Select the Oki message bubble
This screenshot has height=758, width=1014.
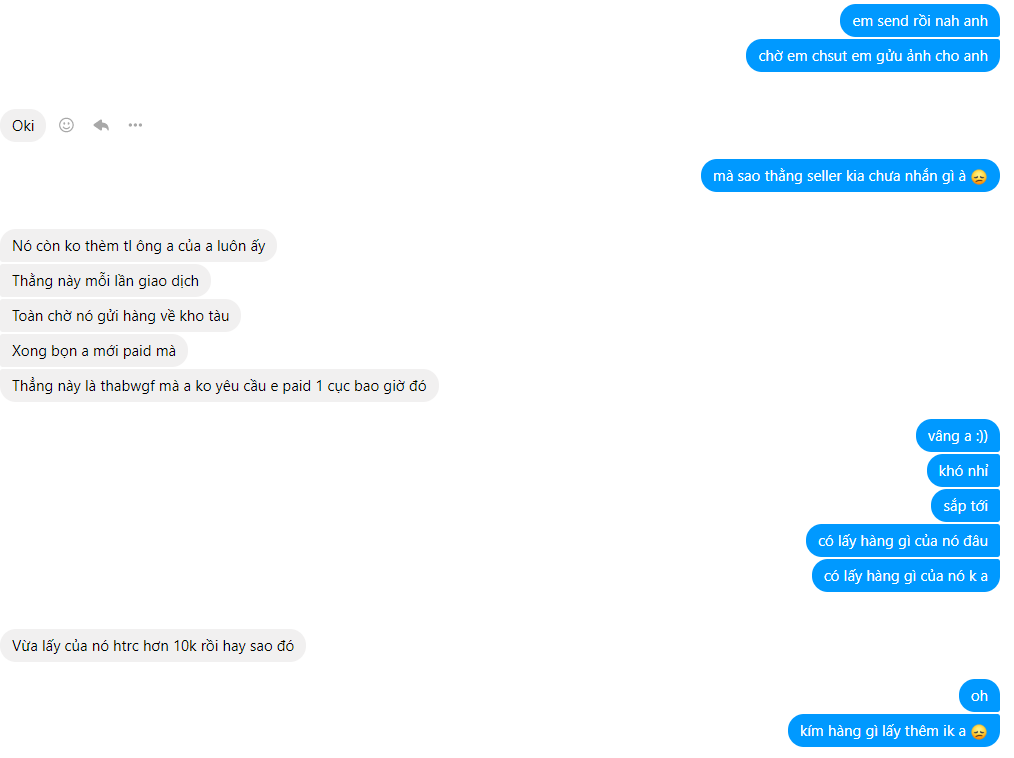(23, 125)
